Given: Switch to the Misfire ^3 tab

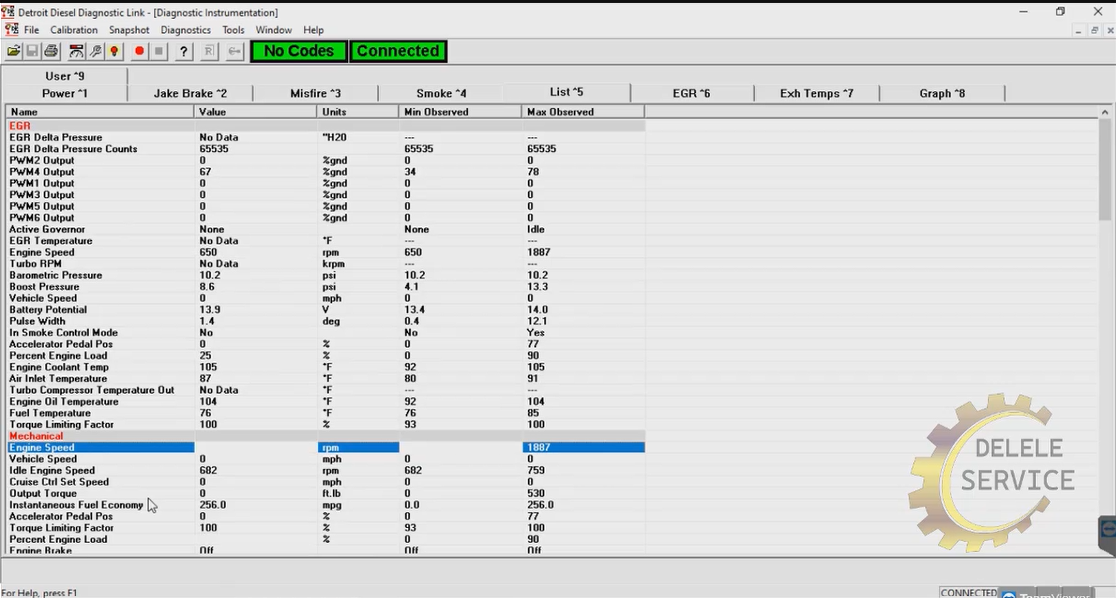Looking at the screenshot, I should pyautogui.click(x=315, y=93).
